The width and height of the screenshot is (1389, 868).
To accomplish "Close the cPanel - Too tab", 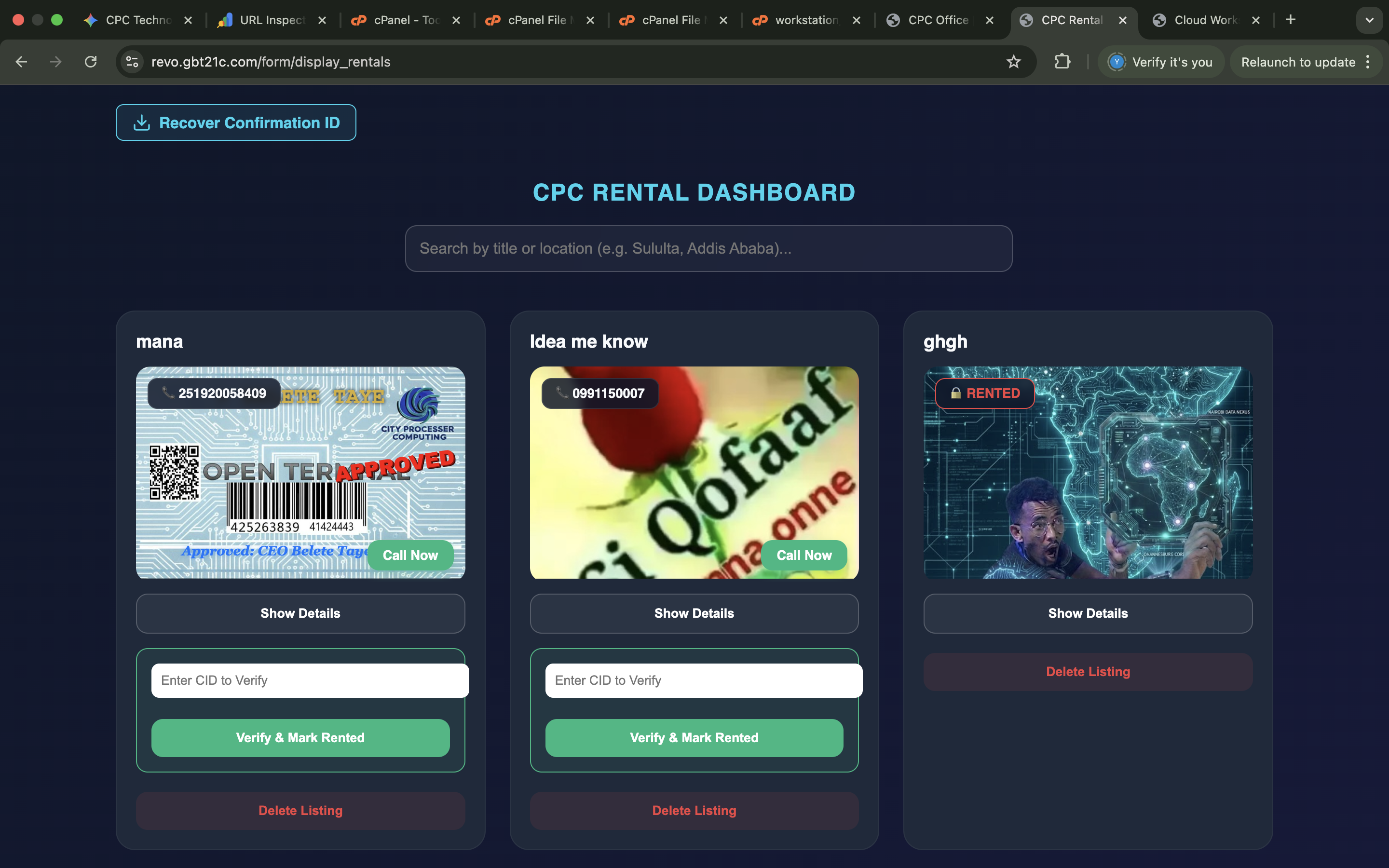I will coord(456,20).
